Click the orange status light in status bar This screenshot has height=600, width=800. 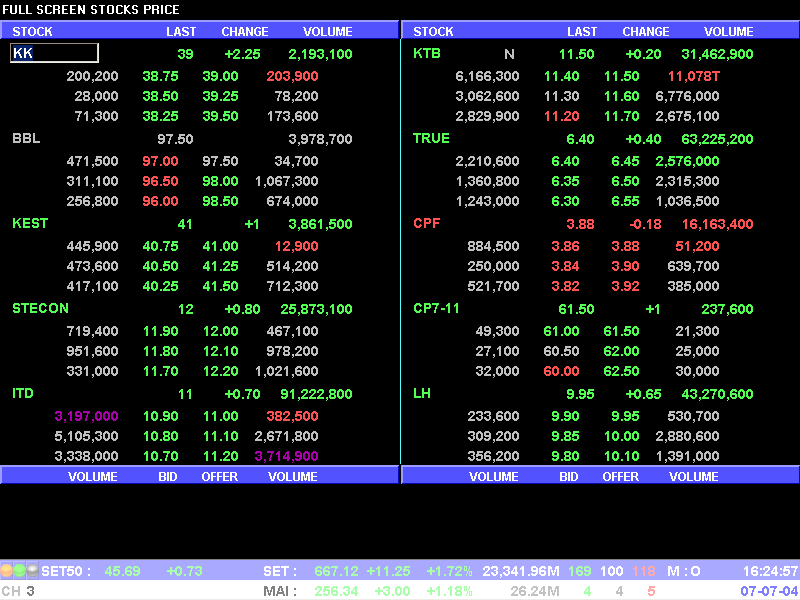click(x=6, y=570)
